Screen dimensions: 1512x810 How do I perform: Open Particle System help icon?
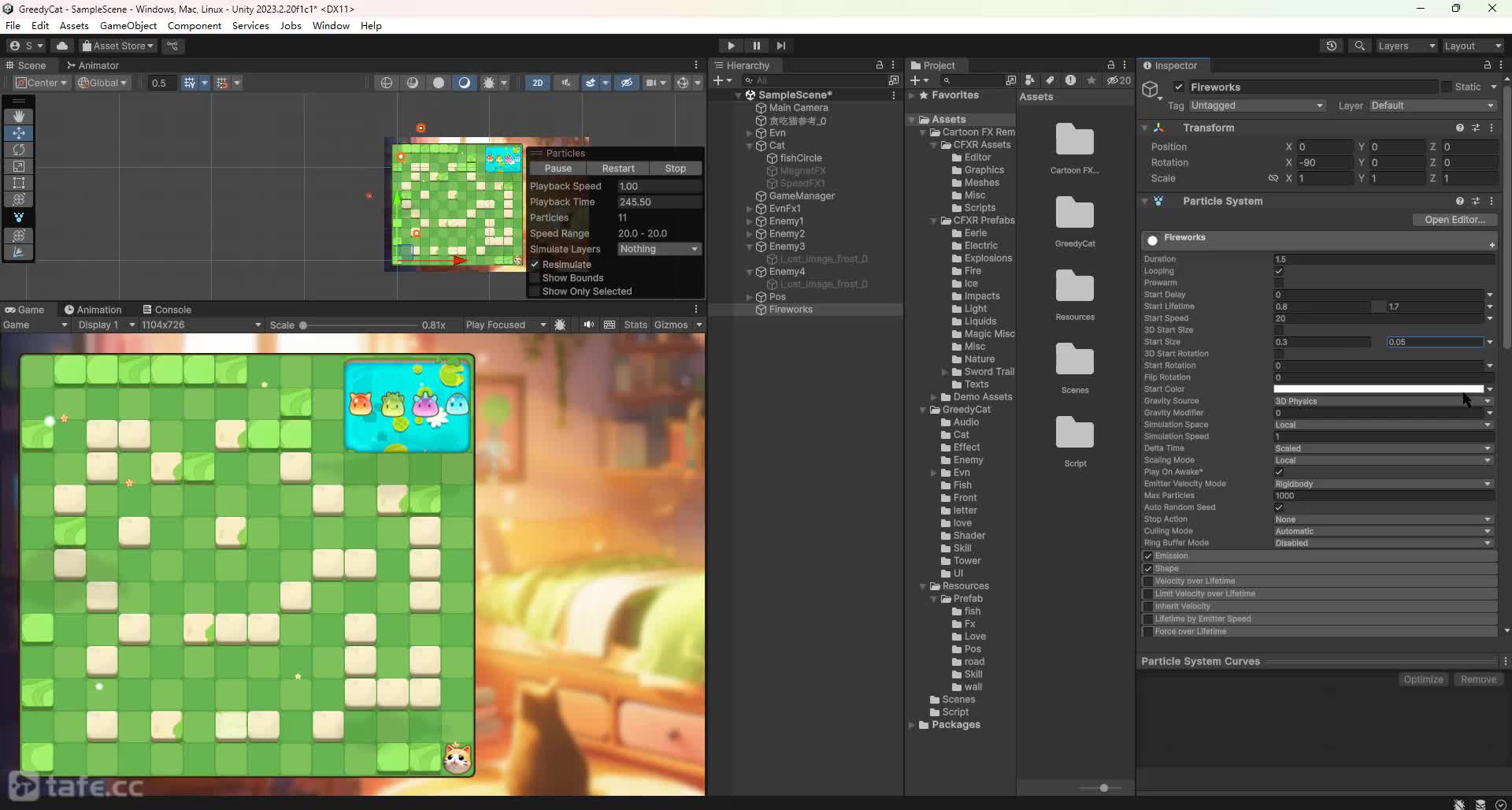(1460, 201)
